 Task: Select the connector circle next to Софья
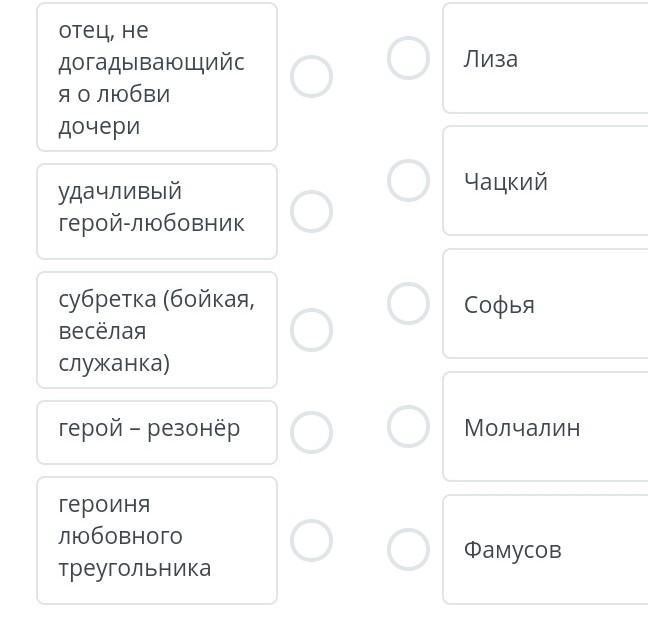(x=408, y=303)
